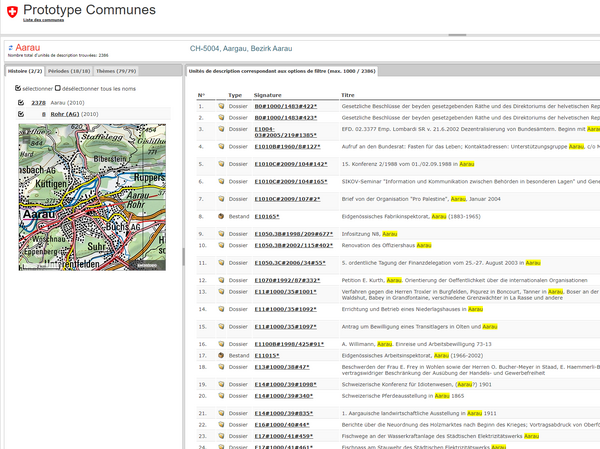
Task: Click the Titre column header
Action: click(x=348, y=95)
